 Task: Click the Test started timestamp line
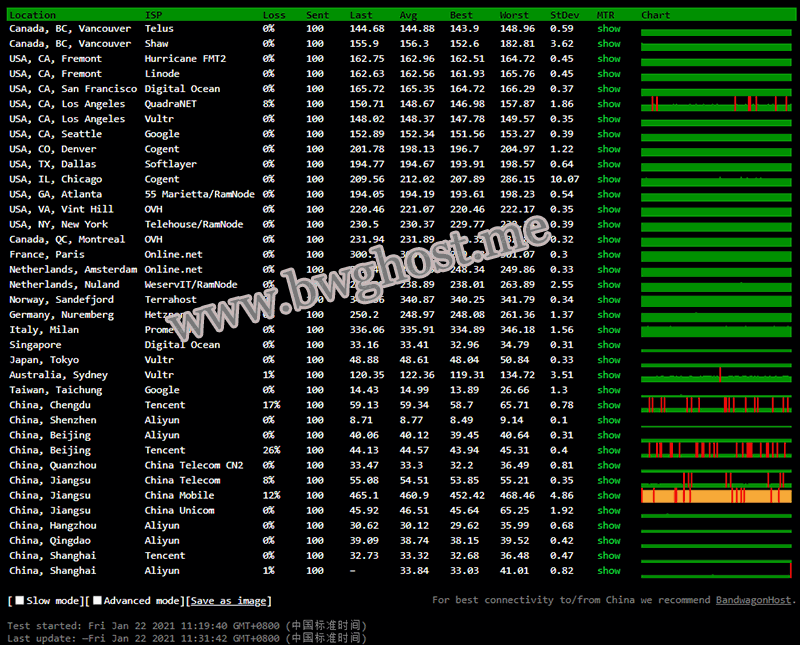[x=187, y=626]
